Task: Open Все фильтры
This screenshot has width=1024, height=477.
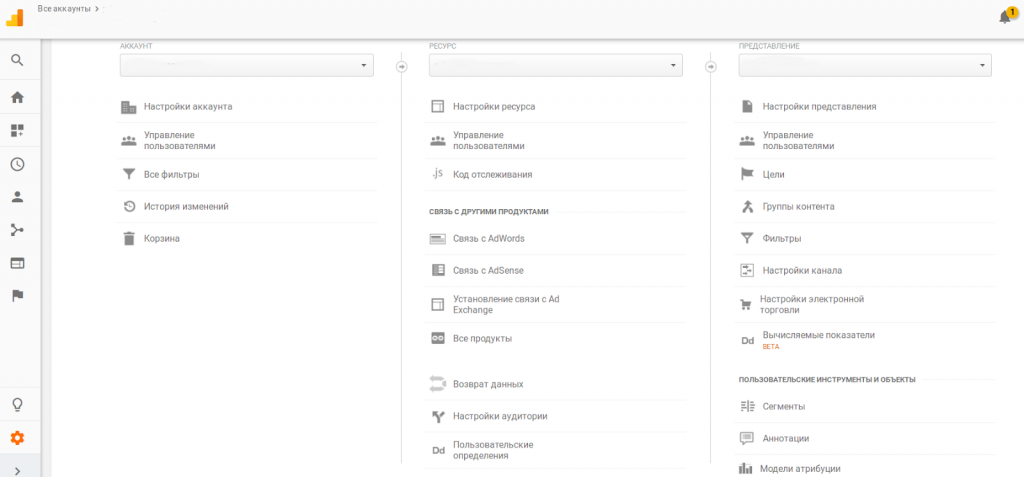Action: coord(172,174)
